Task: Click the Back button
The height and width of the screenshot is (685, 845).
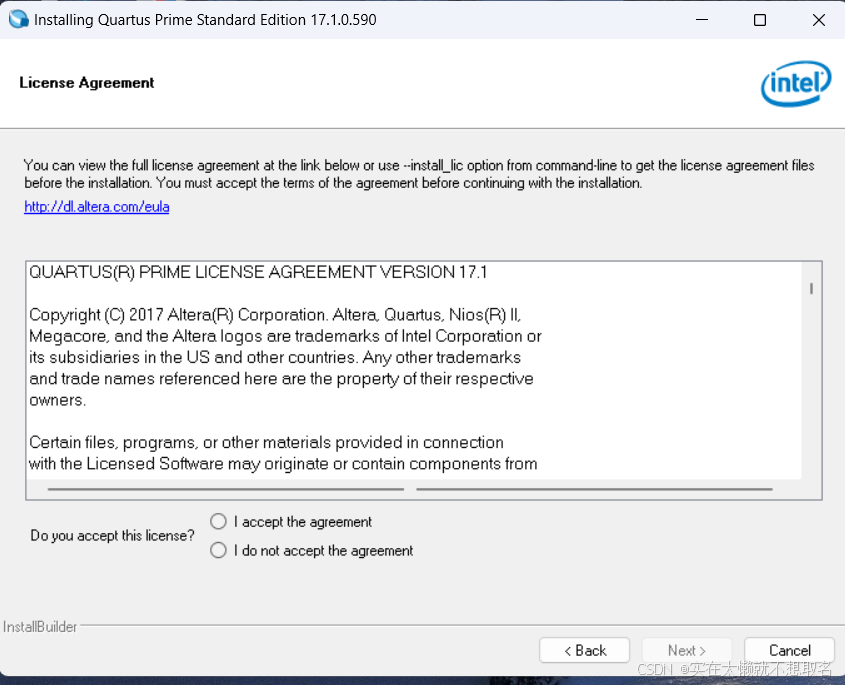Action: coord(585,651)
